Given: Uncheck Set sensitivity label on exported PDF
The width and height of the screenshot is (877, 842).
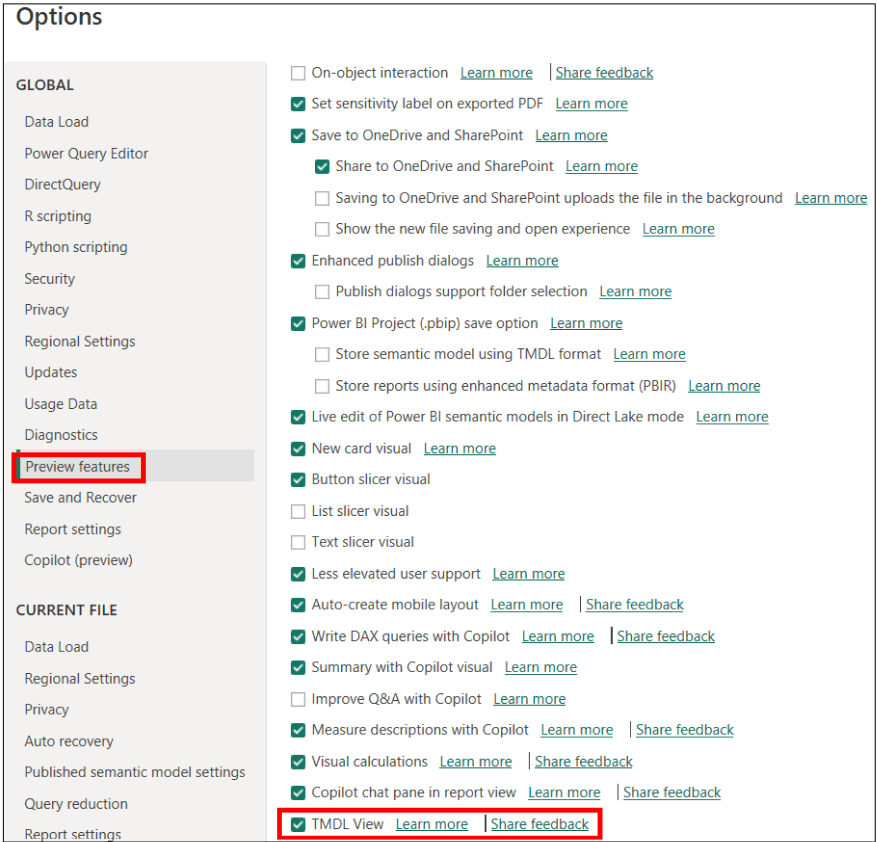Looking at the screenshot, I should tap(298, 104).
